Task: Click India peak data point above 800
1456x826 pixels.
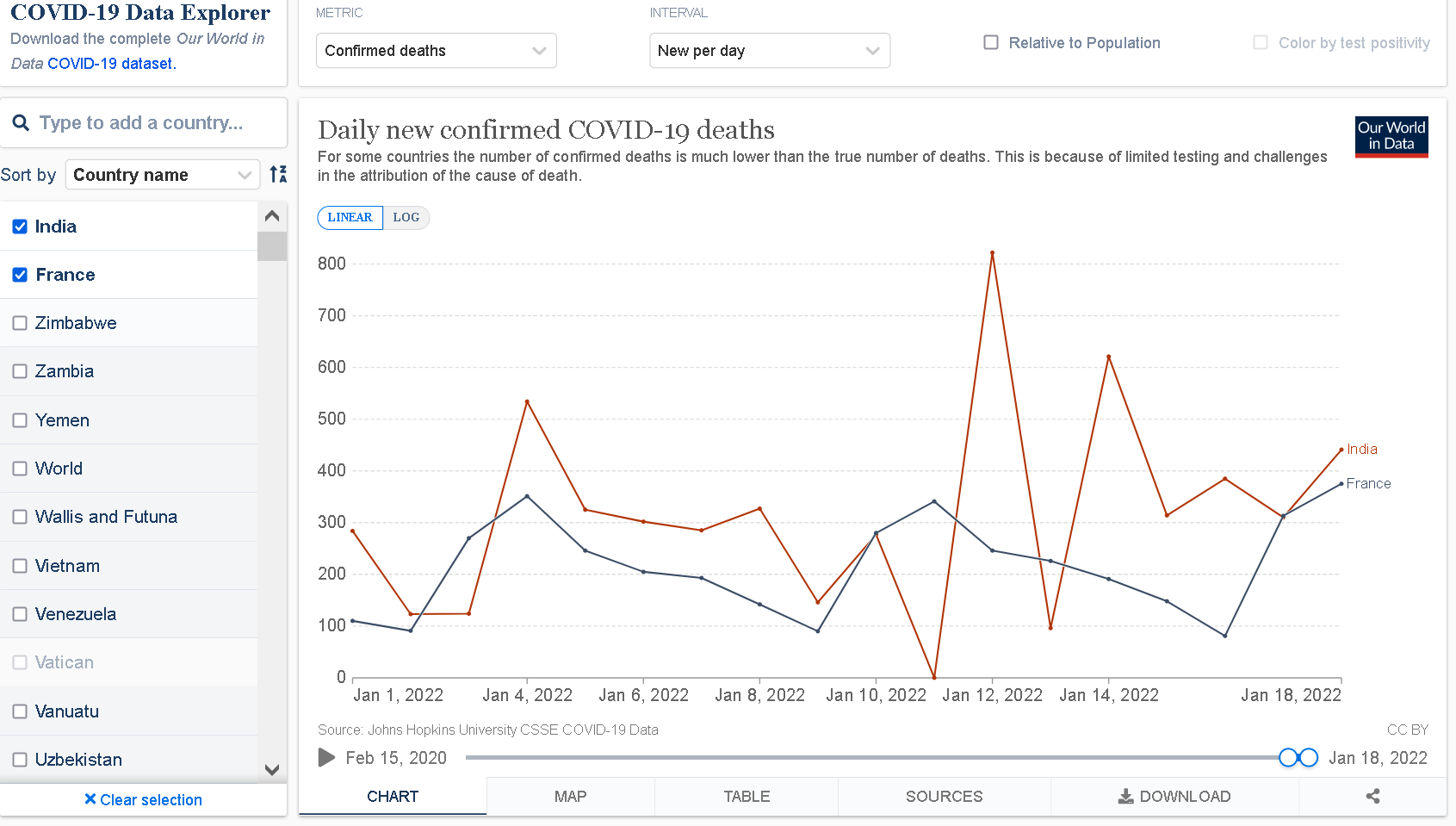Action: pyautogui.click(x=993, y=253)
